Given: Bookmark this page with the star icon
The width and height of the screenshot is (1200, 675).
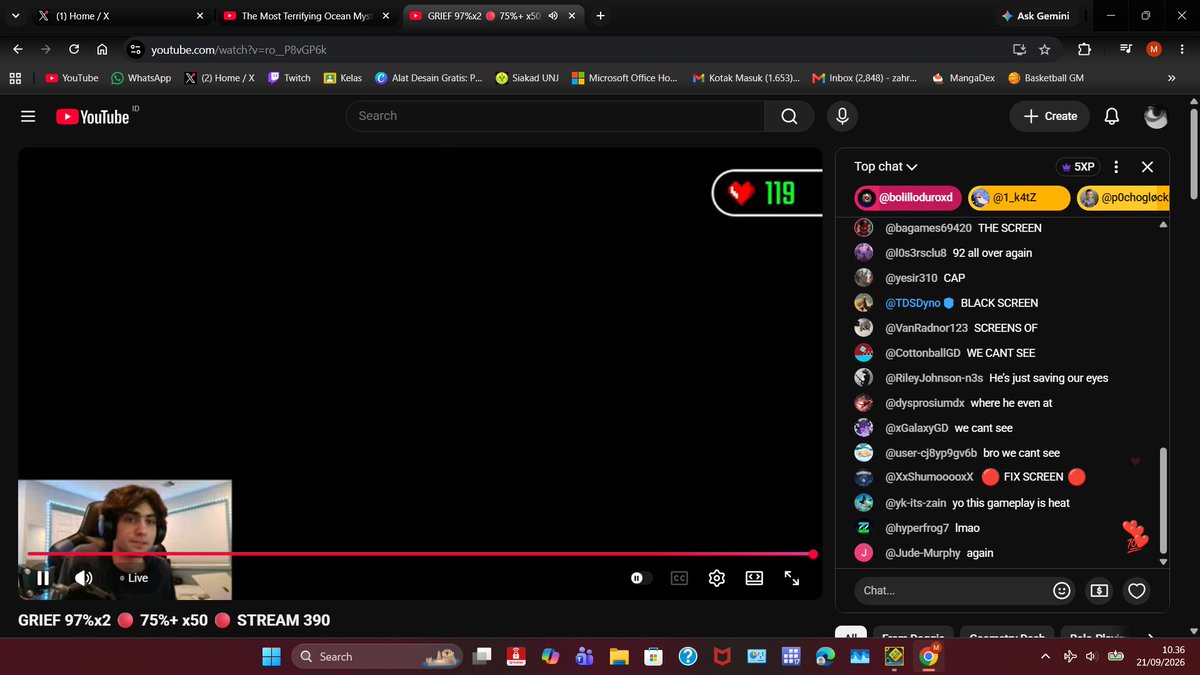Looking at the screenshot, I should coord(1044,49).
